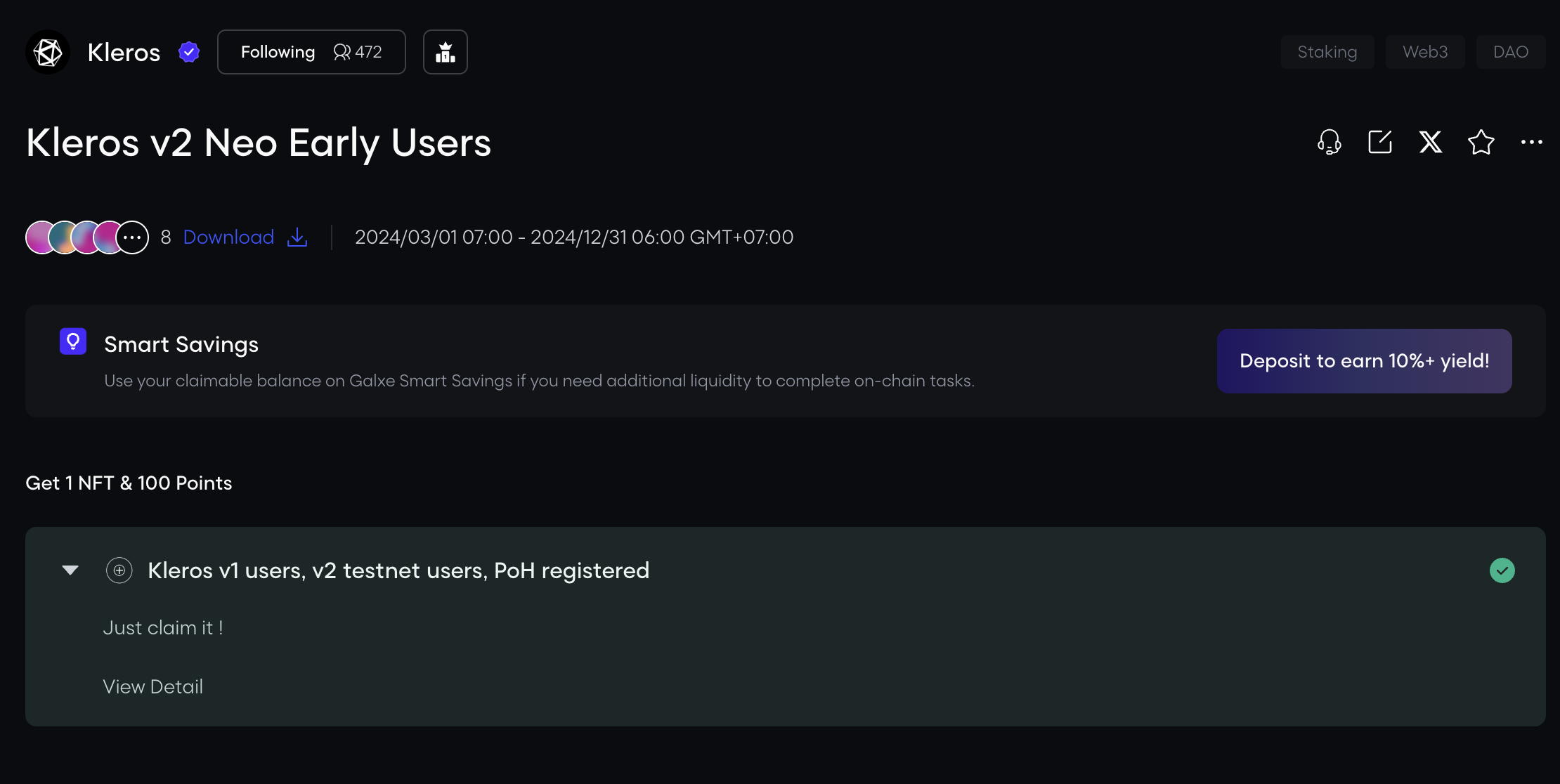Select the Staking tag
This screenshot has width=1560, height=784.
pos(1327,52)
